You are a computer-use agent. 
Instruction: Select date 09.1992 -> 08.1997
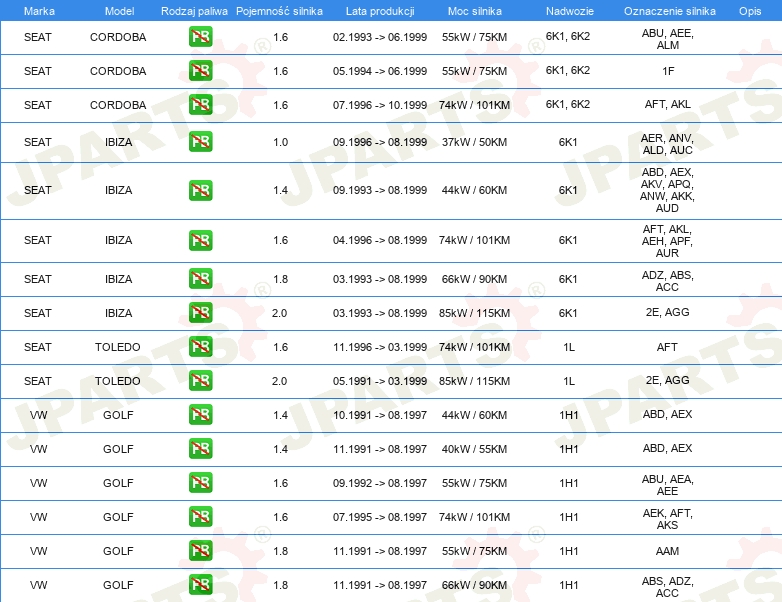tap(380, 483)
